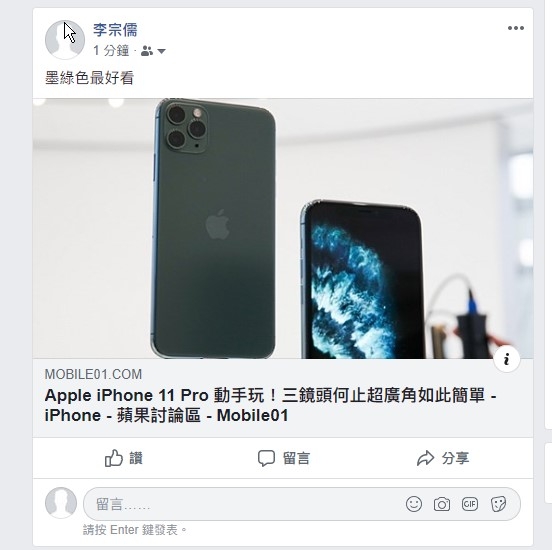
Task: Open the Mobile01 article title link
Action: pyautogui.click(x=270, y=405)
